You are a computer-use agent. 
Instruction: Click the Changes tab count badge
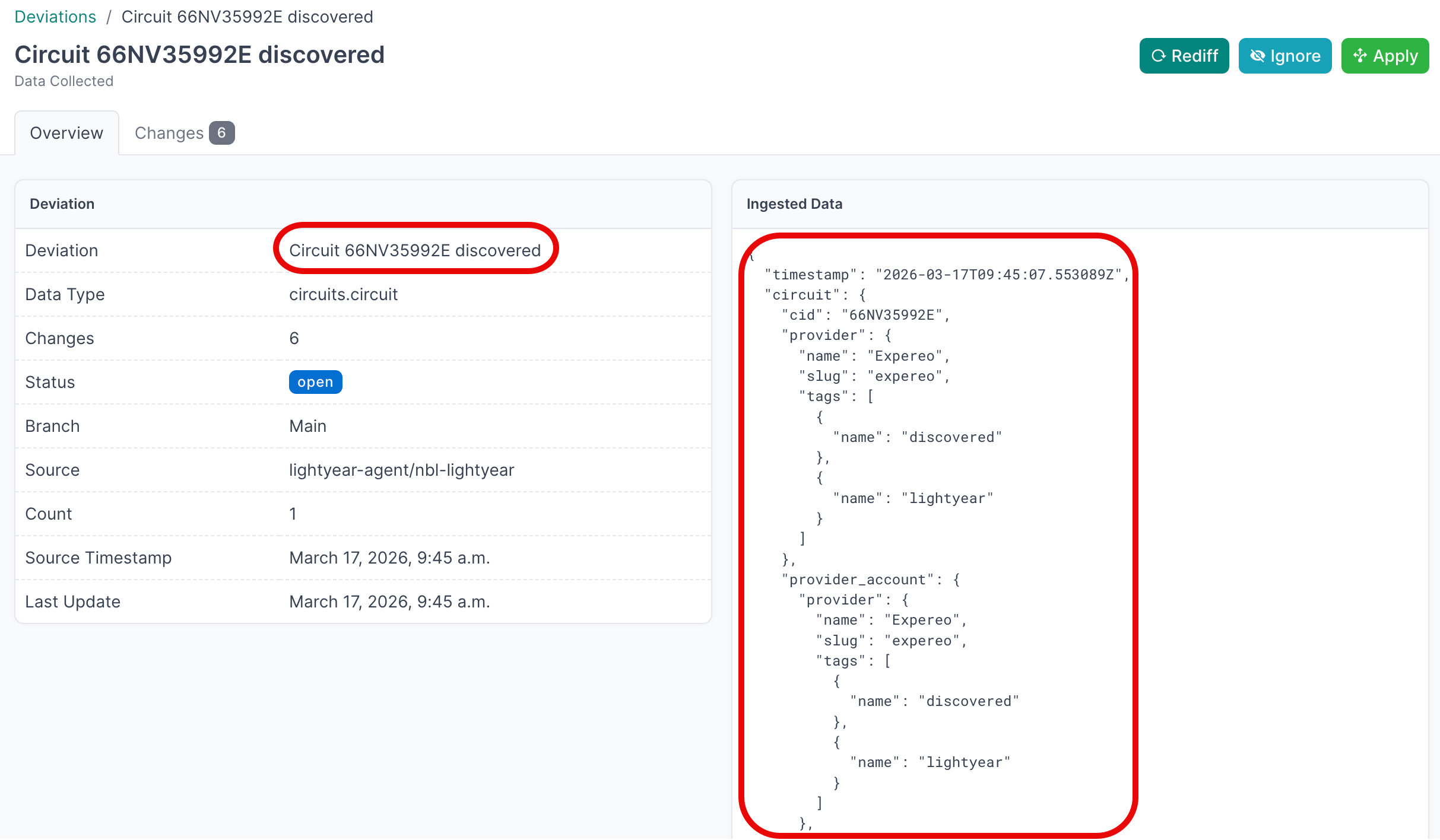(x=221, y=133)
